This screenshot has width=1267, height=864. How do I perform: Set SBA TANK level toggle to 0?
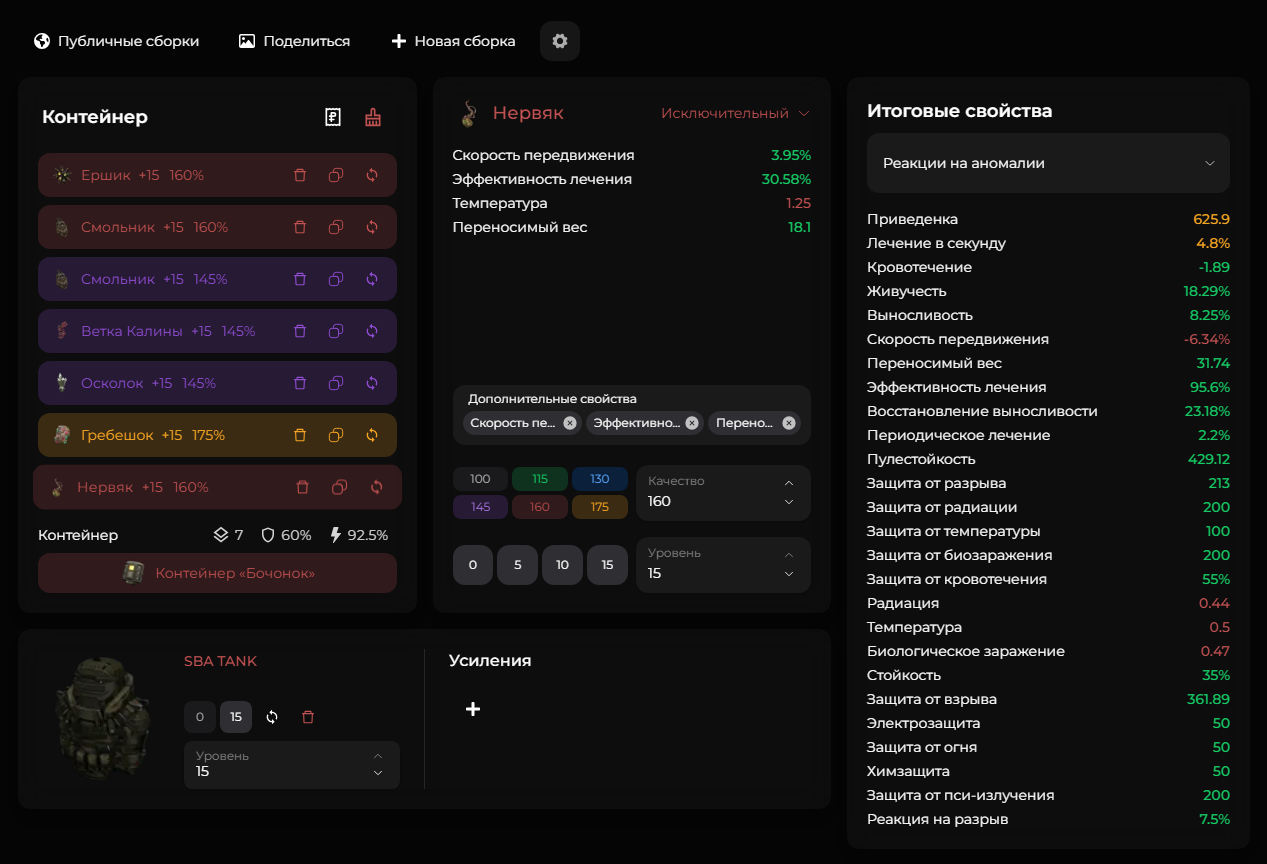tap(200, 717)
